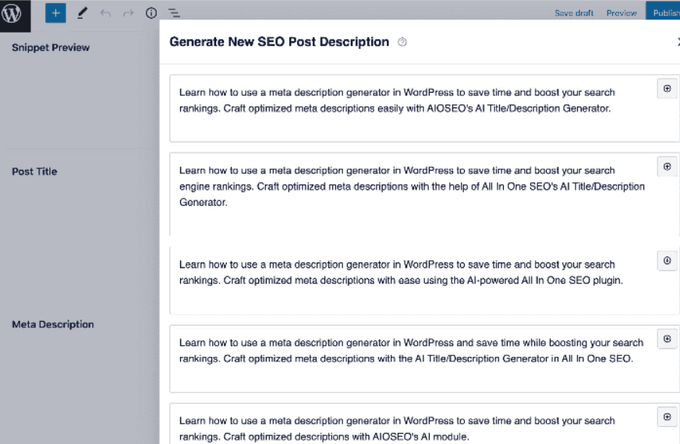This screenshot has width=680, height=444.
Task: Open the block inserter plus button
Action: click(56, 14)
